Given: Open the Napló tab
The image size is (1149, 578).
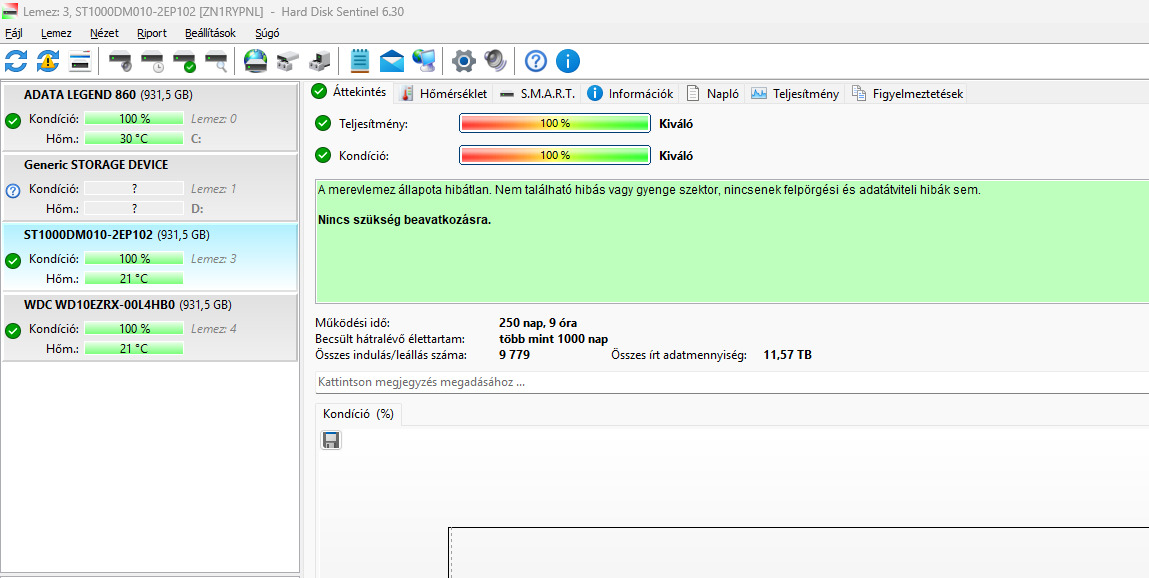Looking at the screenshot, I should [x=712, y=94].
